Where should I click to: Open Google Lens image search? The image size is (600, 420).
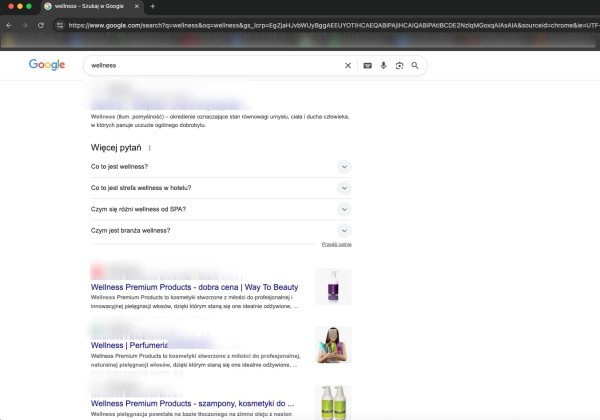[399, 65]
